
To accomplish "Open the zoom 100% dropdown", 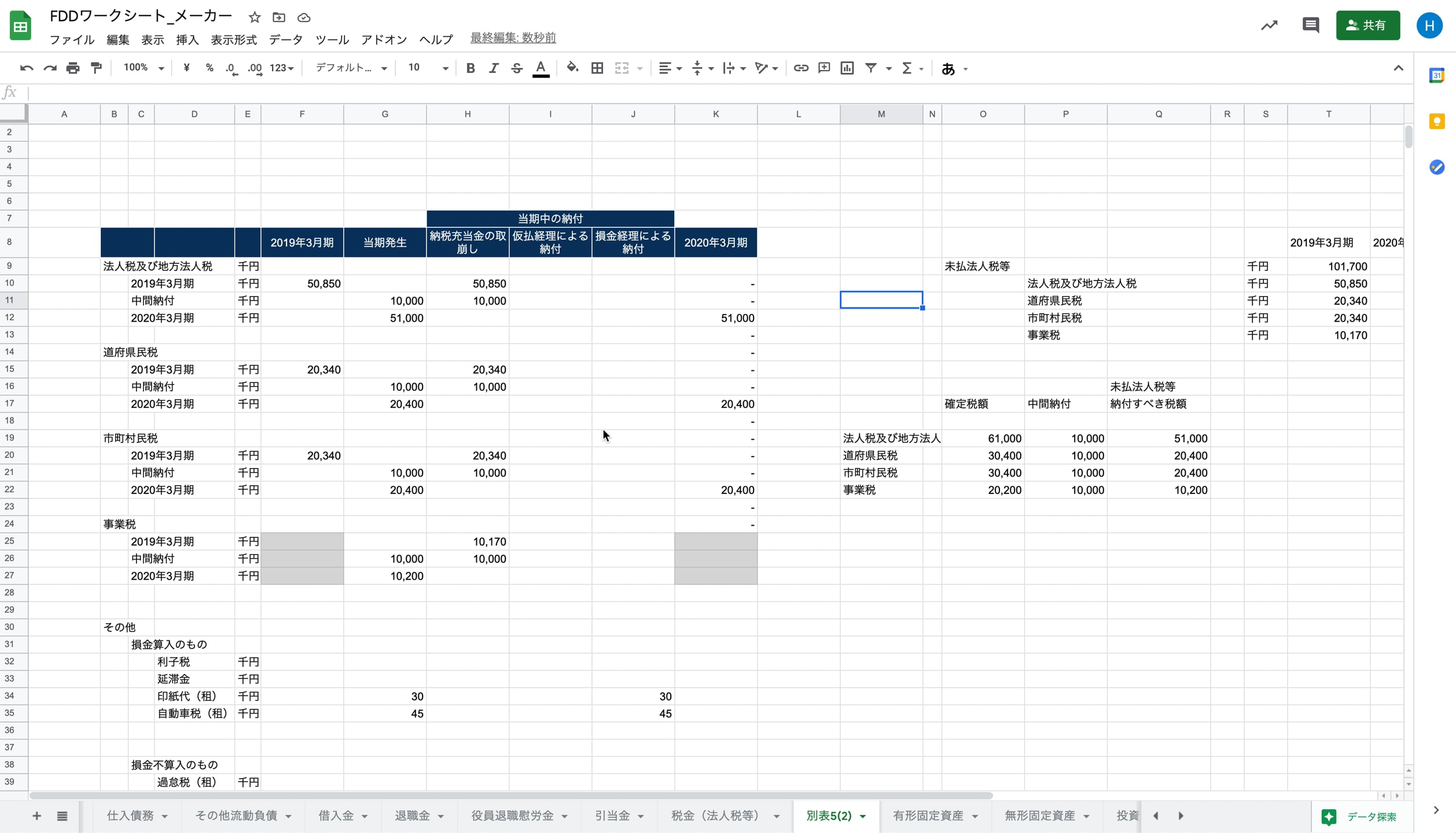I will pyautogui.click(x=144, y=68).
